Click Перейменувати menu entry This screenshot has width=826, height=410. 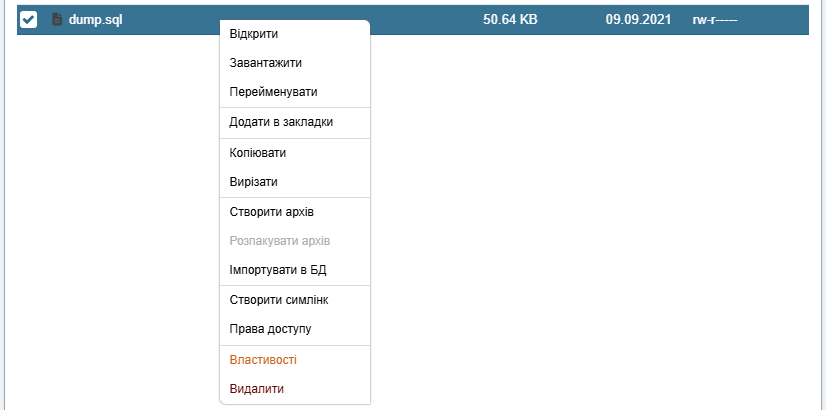pos(273,92)
